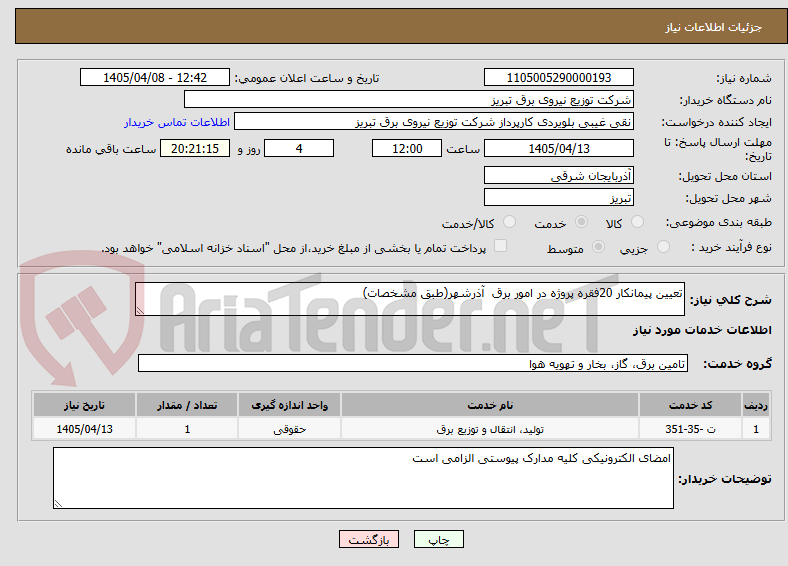Image resolution: width=788 pixels, height=566 pixels.
Task: Open the اطلاعات تماس خریدار link
Action: click(177, 122)
